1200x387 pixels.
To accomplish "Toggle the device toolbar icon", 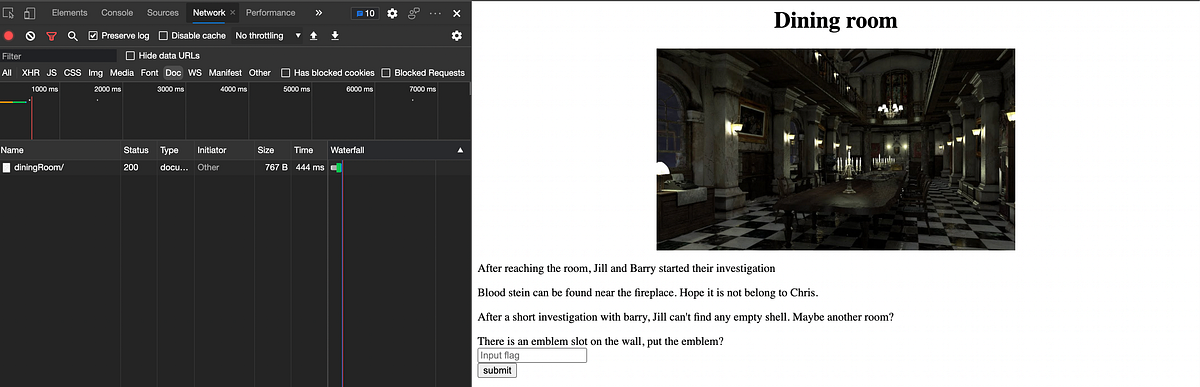I will [30, 13].
